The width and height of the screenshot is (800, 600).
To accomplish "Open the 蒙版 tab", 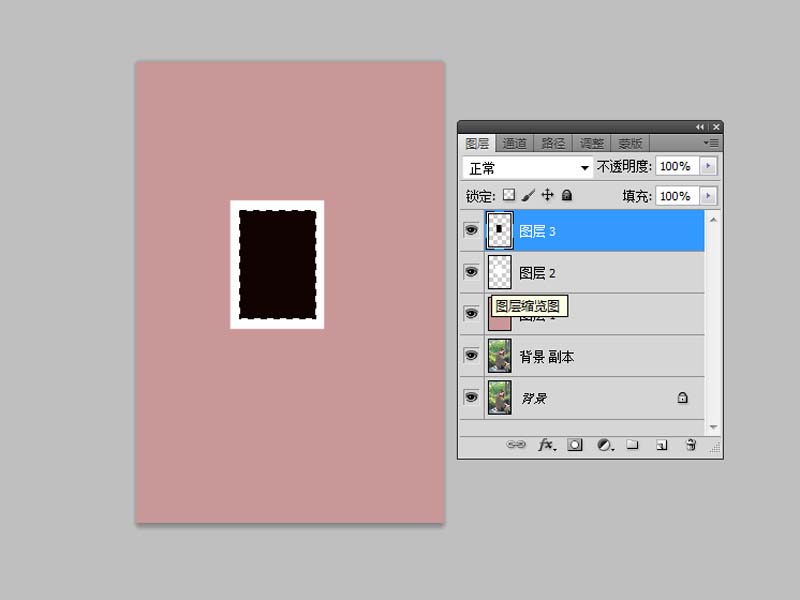I will (x=630, y=143).
